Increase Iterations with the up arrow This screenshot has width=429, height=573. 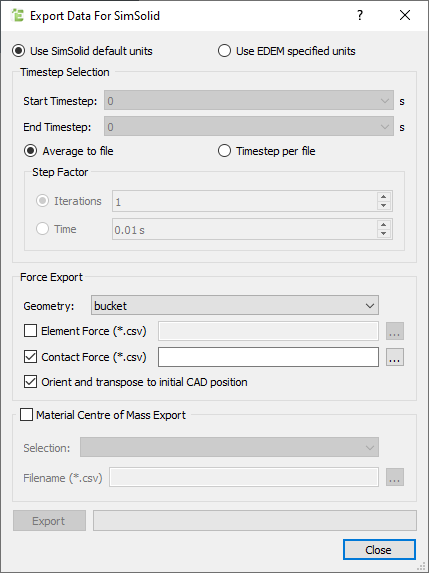(x=383, y=197)
